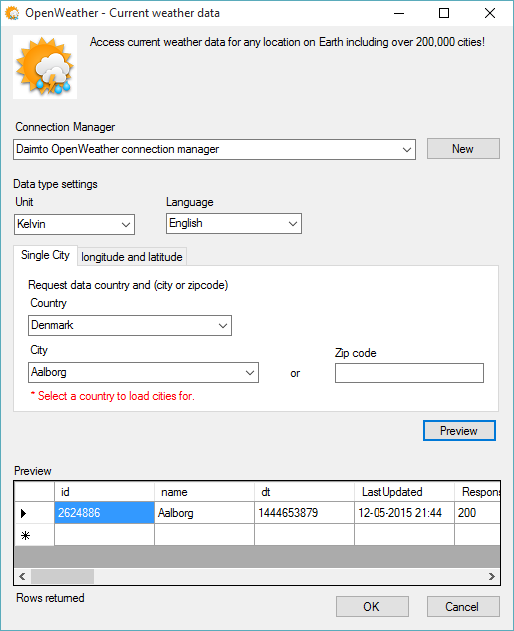Minimize the OpenWeather dialog window
Image resolution: width=514 pixels, height=631 pixels.
pos(399,13)
